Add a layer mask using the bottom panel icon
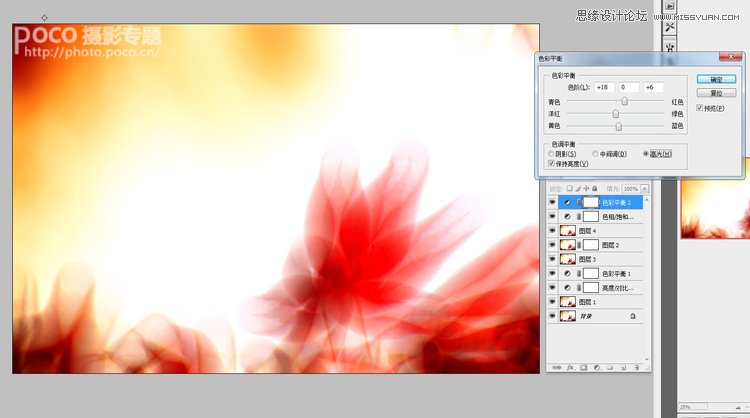The height and width of the screenshot is (418, 750). (582, 367)
